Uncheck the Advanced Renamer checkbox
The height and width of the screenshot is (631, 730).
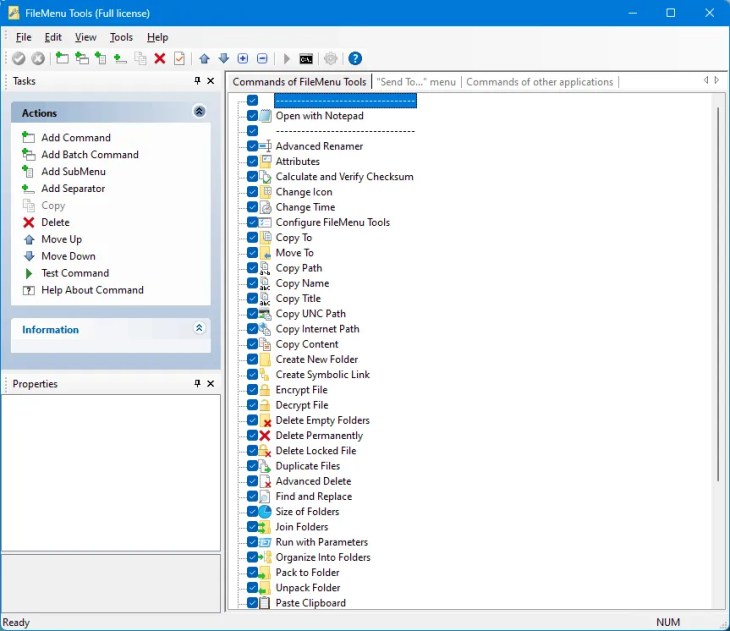tap(252, 146)
